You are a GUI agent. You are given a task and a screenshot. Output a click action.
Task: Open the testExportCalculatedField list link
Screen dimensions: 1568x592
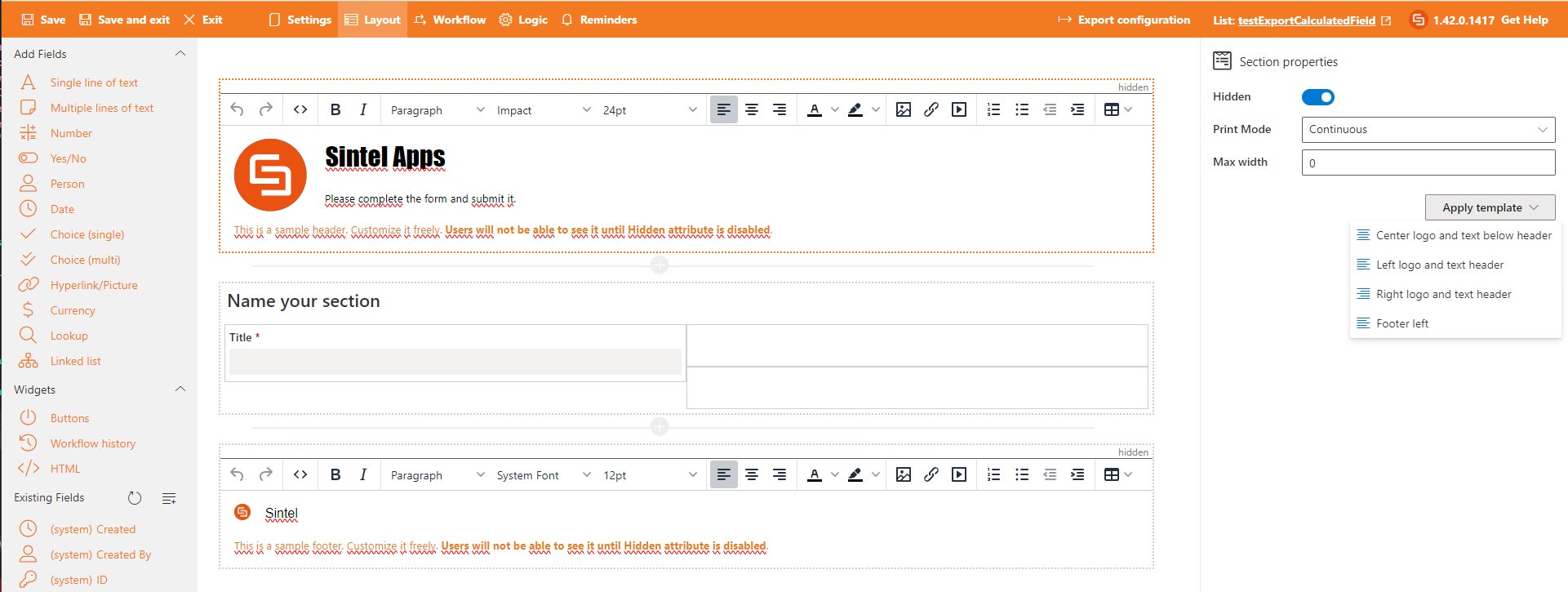click(1306, 20)
